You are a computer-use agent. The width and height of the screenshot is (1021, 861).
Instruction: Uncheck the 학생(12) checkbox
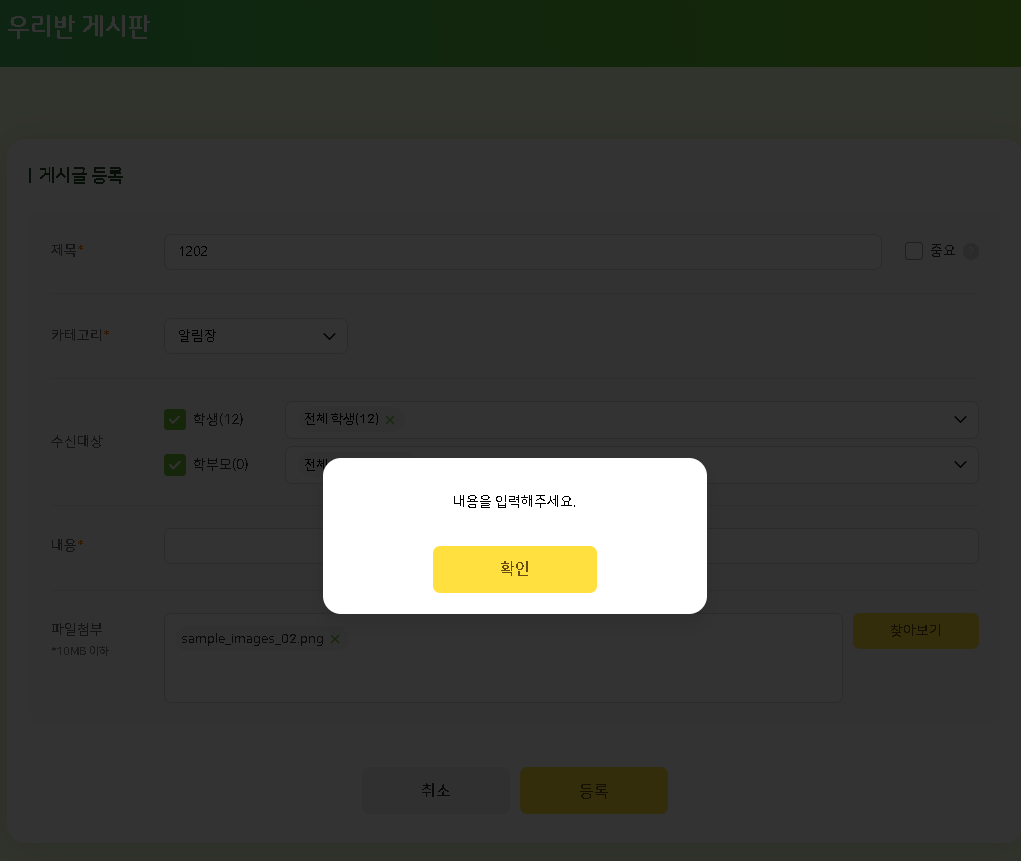click(175, 419)
